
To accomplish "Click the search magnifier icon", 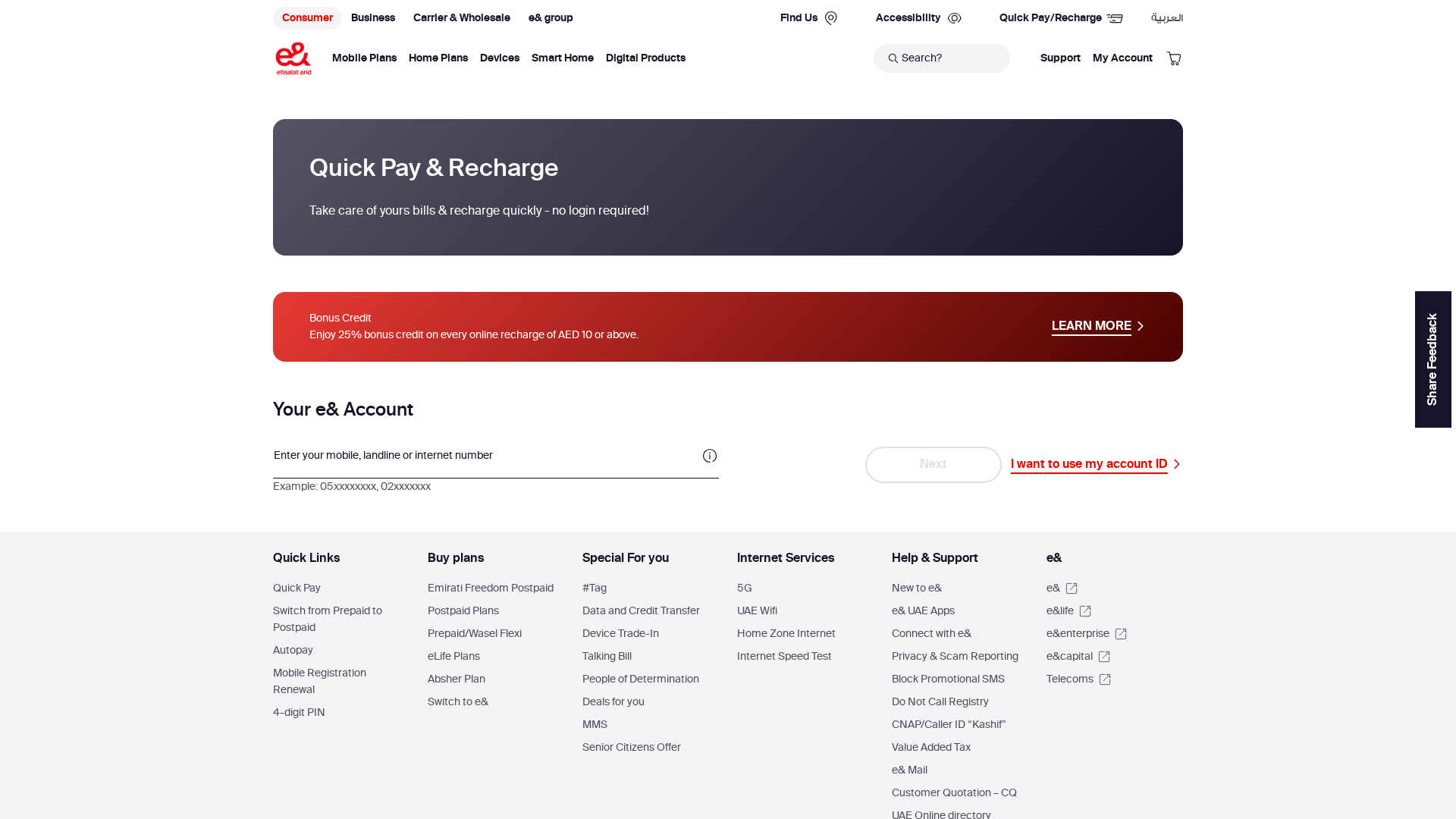I will [x=893, y=58].
